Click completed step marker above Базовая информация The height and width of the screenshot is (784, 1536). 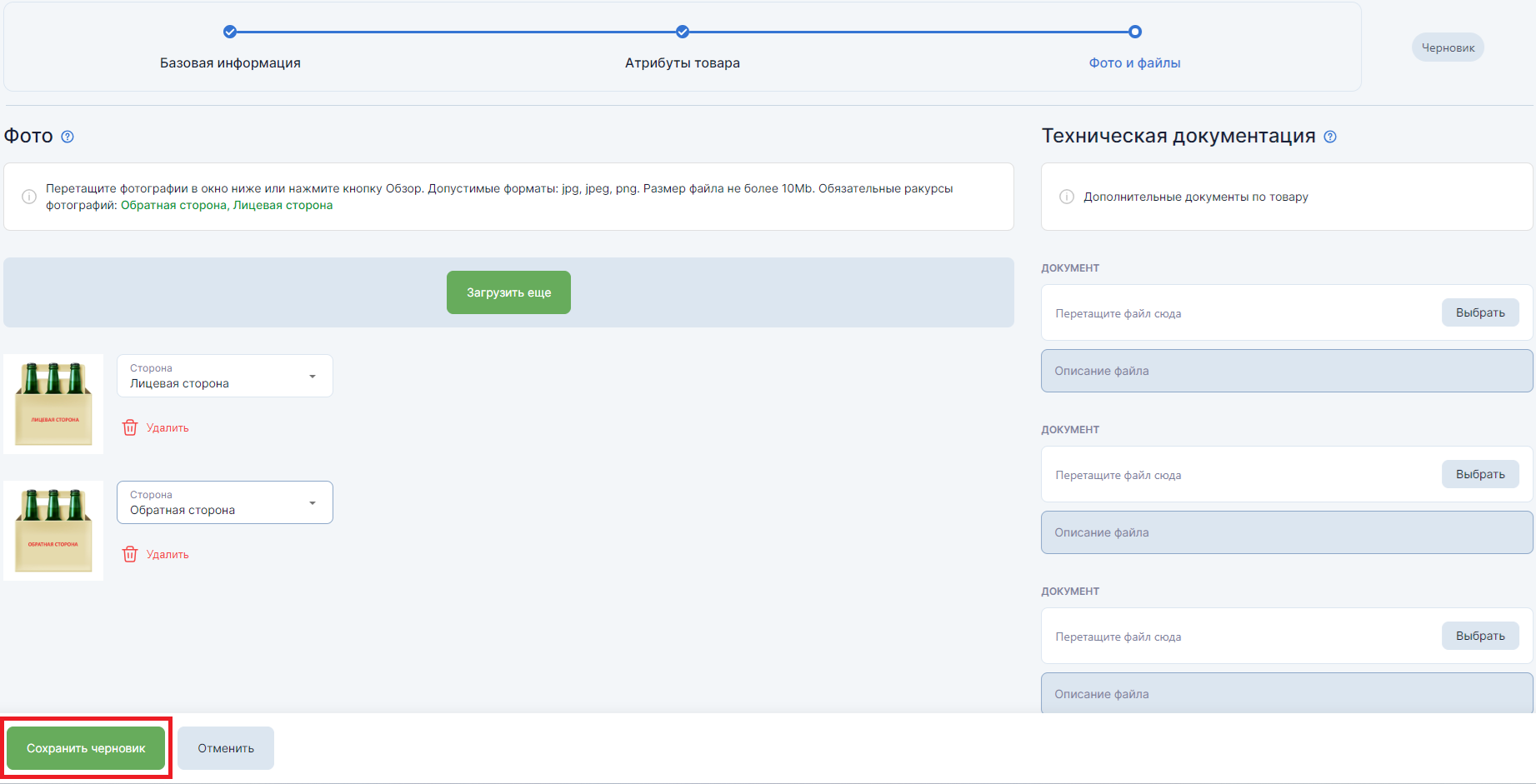[230, 32]
